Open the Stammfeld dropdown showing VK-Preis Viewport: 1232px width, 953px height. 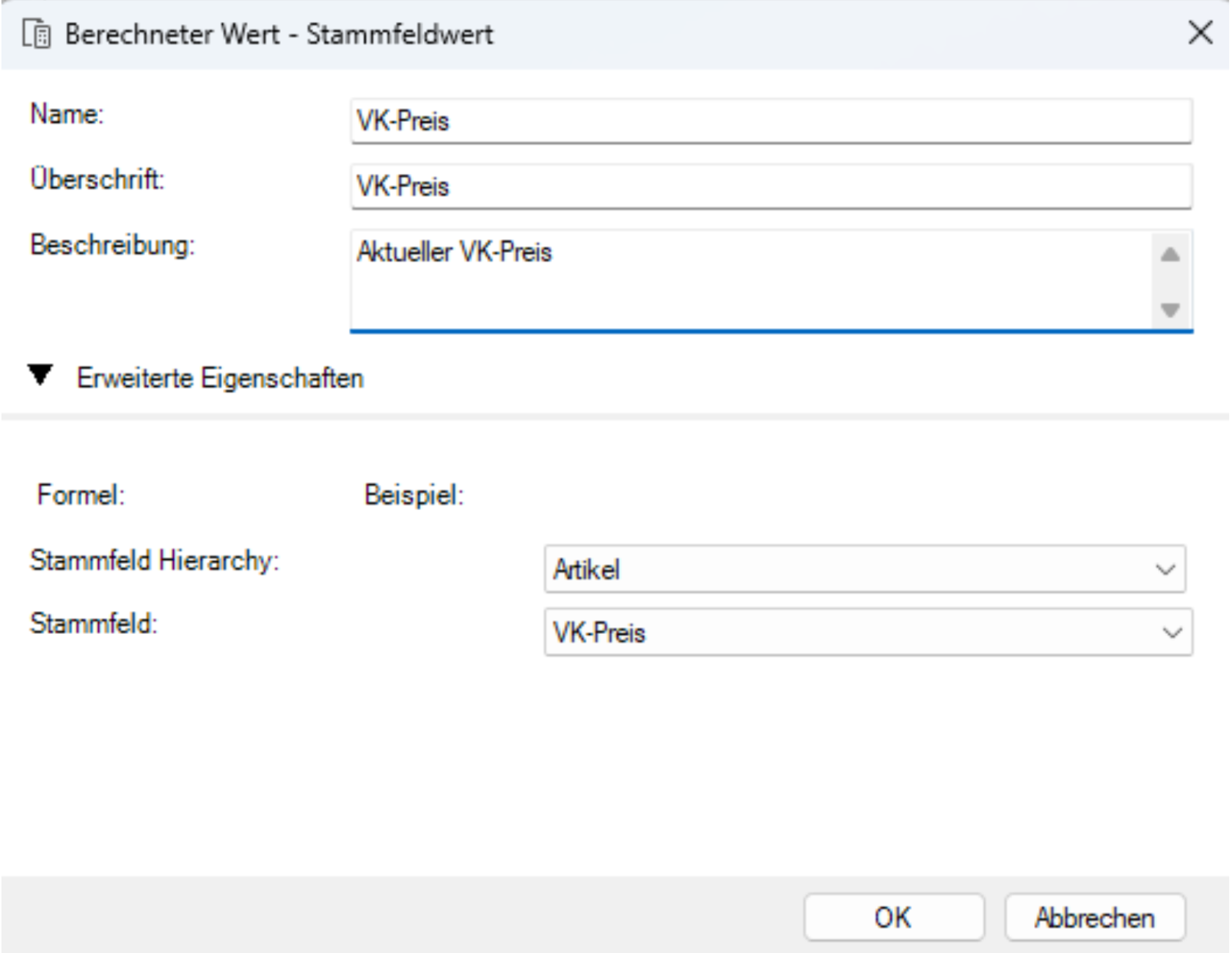[868, 632]
